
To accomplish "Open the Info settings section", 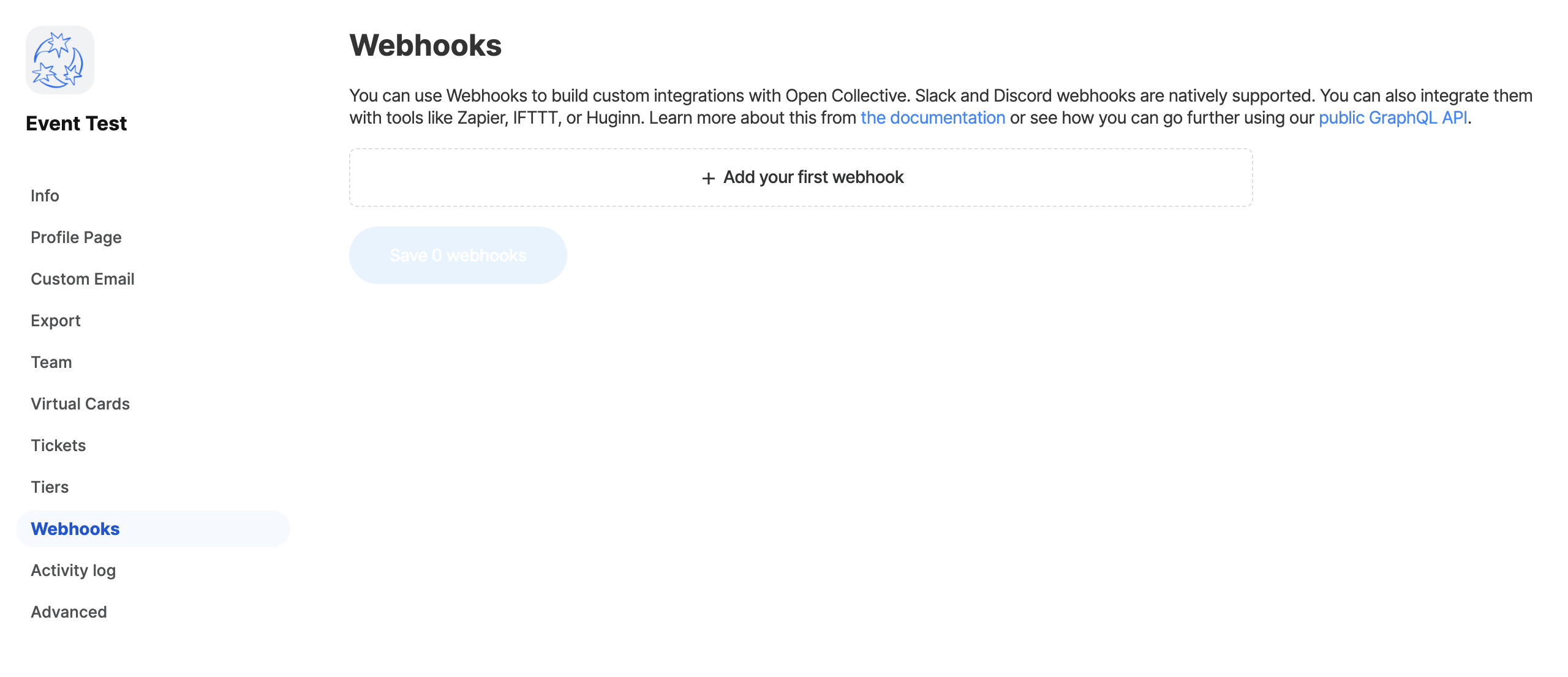I will [45, 196].
